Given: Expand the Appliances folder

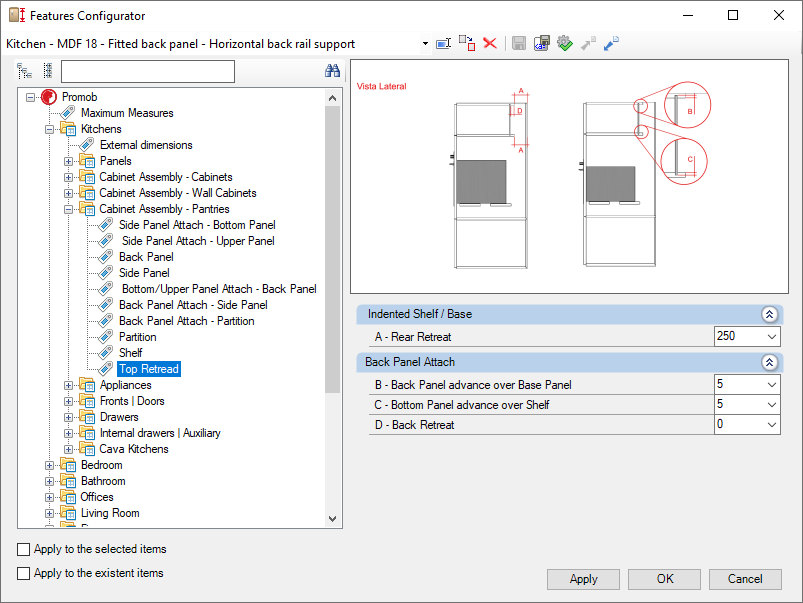Looking at the screenshot, I should pos(68,385).
